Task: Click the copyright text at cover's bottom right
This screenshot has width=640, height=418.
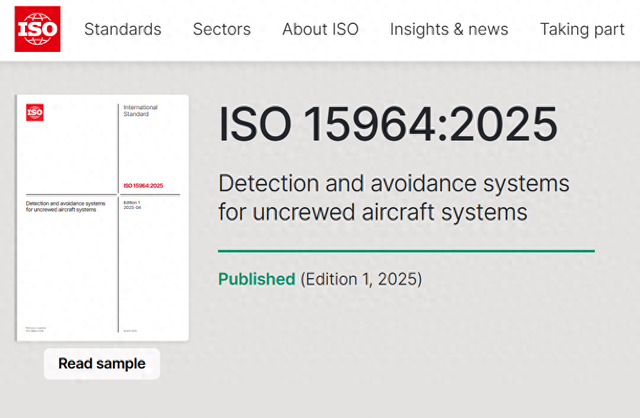Action: click(x=131, y=330)
